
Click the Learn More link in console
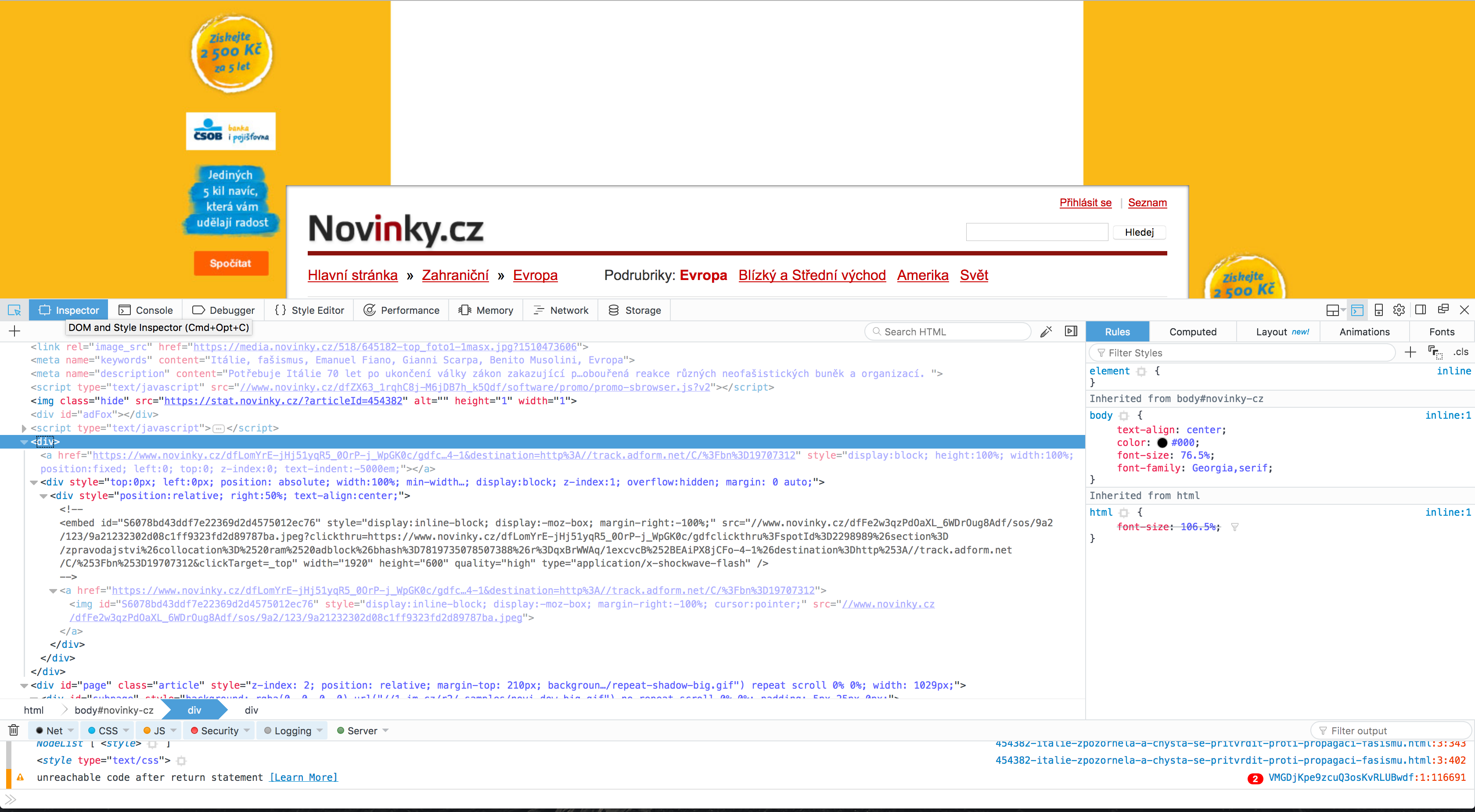point(304,777)
